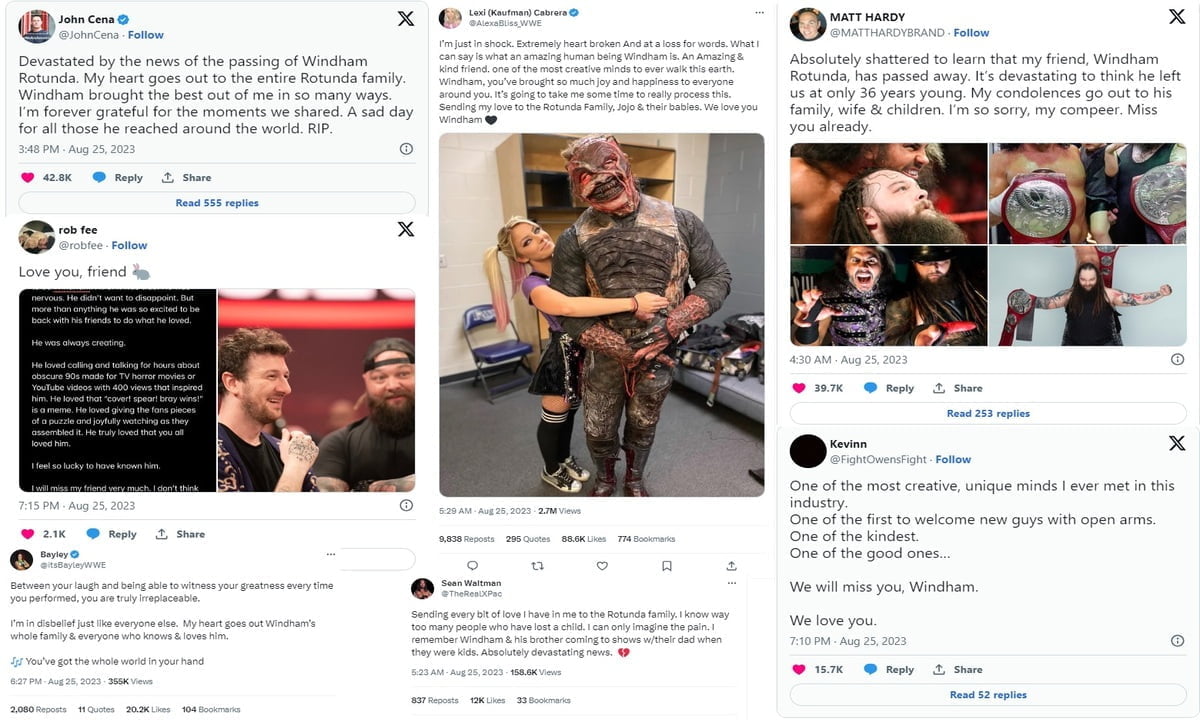The width and height of the screenshot is (1200, 720).
Task: Like Kevinn's tweet with the 15.7K heart
Action: click(799, 669)
